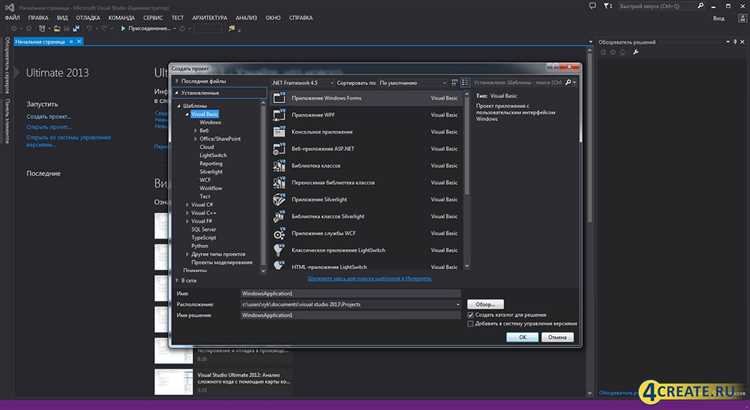Open the ФАЙЛ menu
750x410 pixels.
click(12, 18)
